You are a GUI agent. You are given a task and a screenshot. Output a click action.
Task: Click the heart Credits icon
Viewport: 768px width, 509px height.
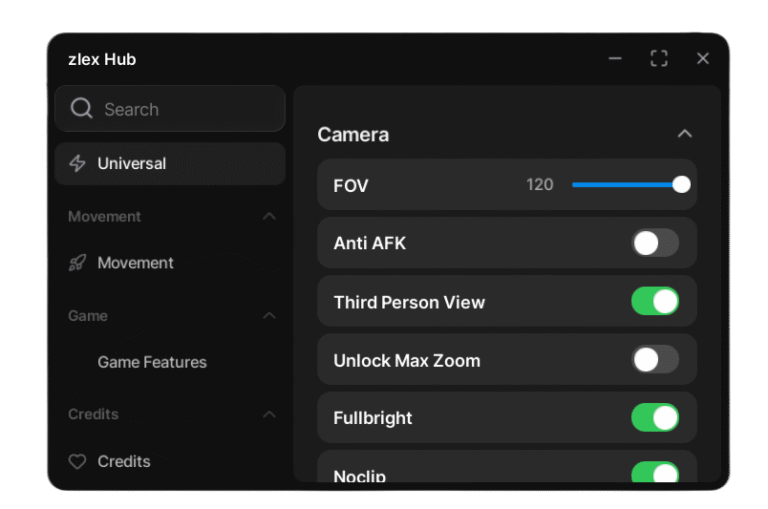tap(77, 462)
